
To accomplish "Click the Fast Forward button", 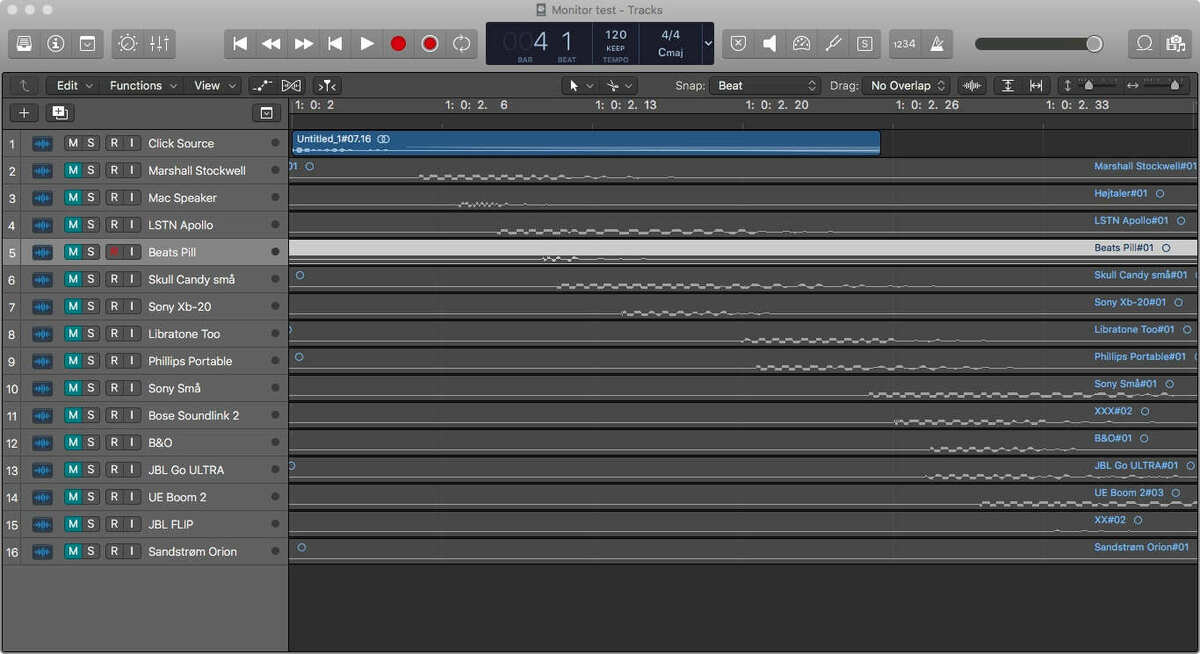I will pos(303,44).
